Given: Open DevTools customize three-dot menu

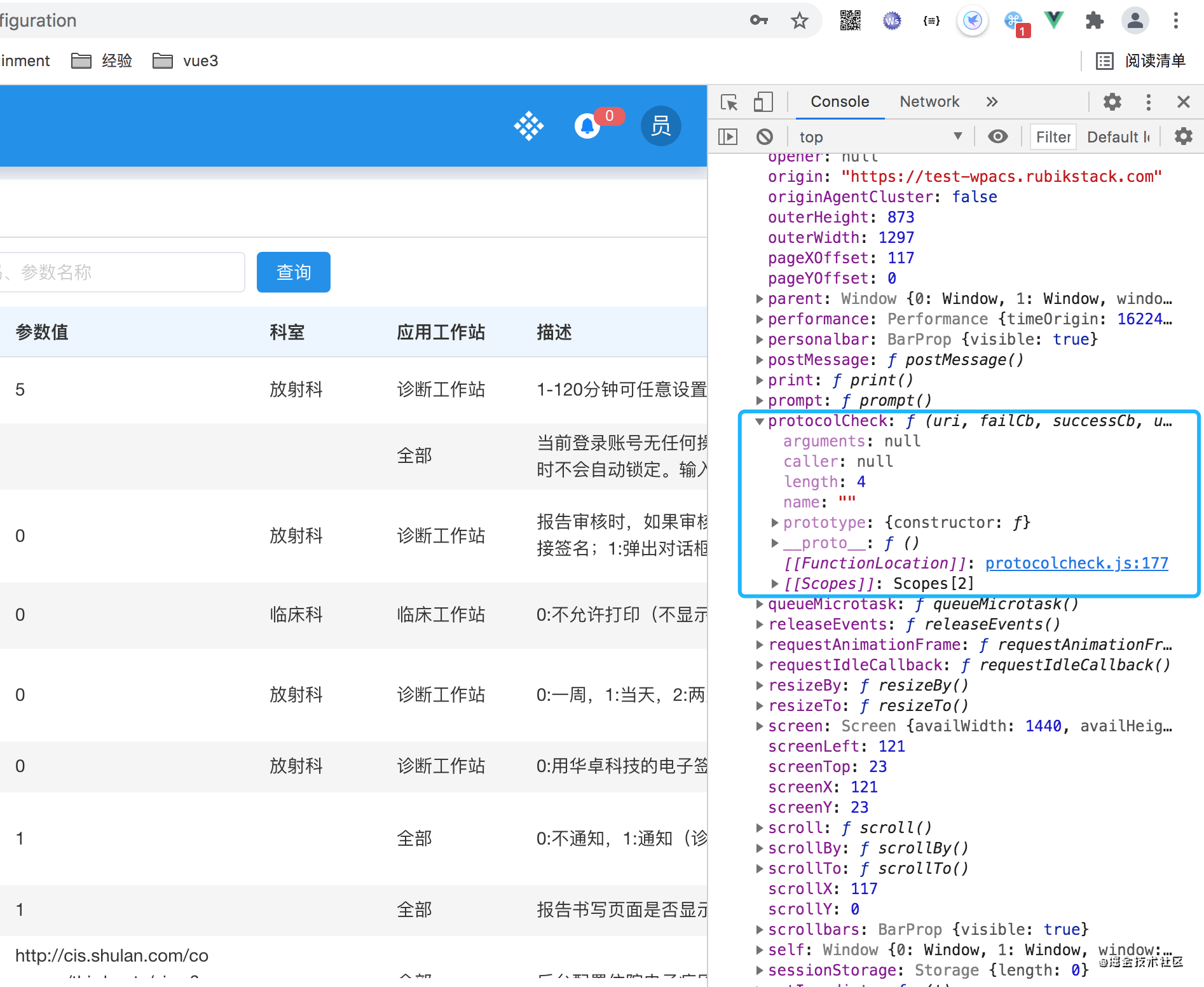Looking at the screenshot, I should pos(1148,102).
